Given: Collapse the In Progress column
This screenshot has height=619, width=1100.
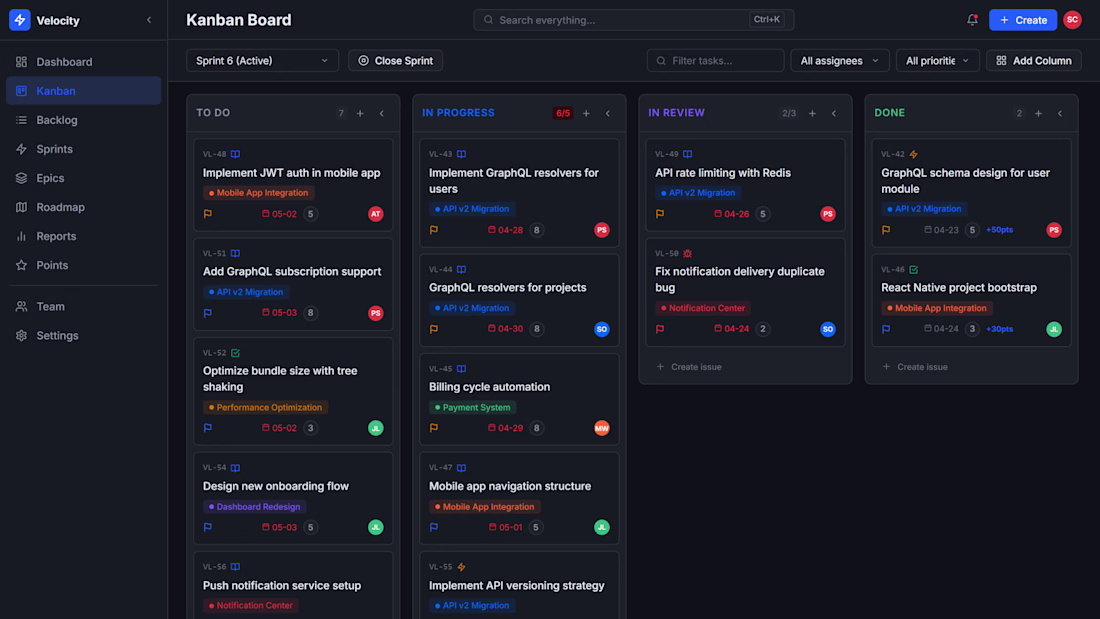Looking at the screenshot, I should (x=608, y=113).
